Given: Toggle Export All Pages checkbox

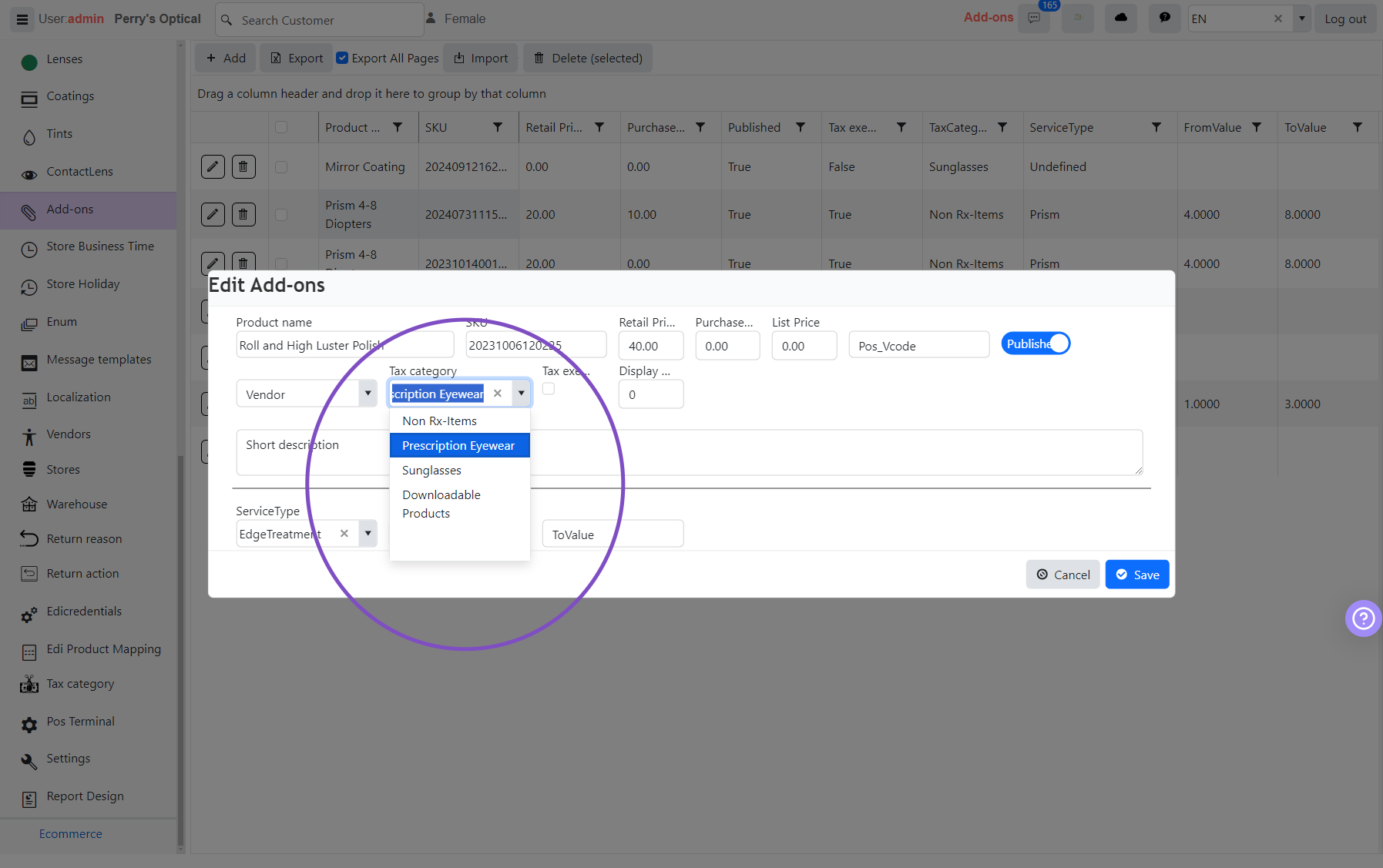Looking at the screenshot, I should tap(342, 58).
